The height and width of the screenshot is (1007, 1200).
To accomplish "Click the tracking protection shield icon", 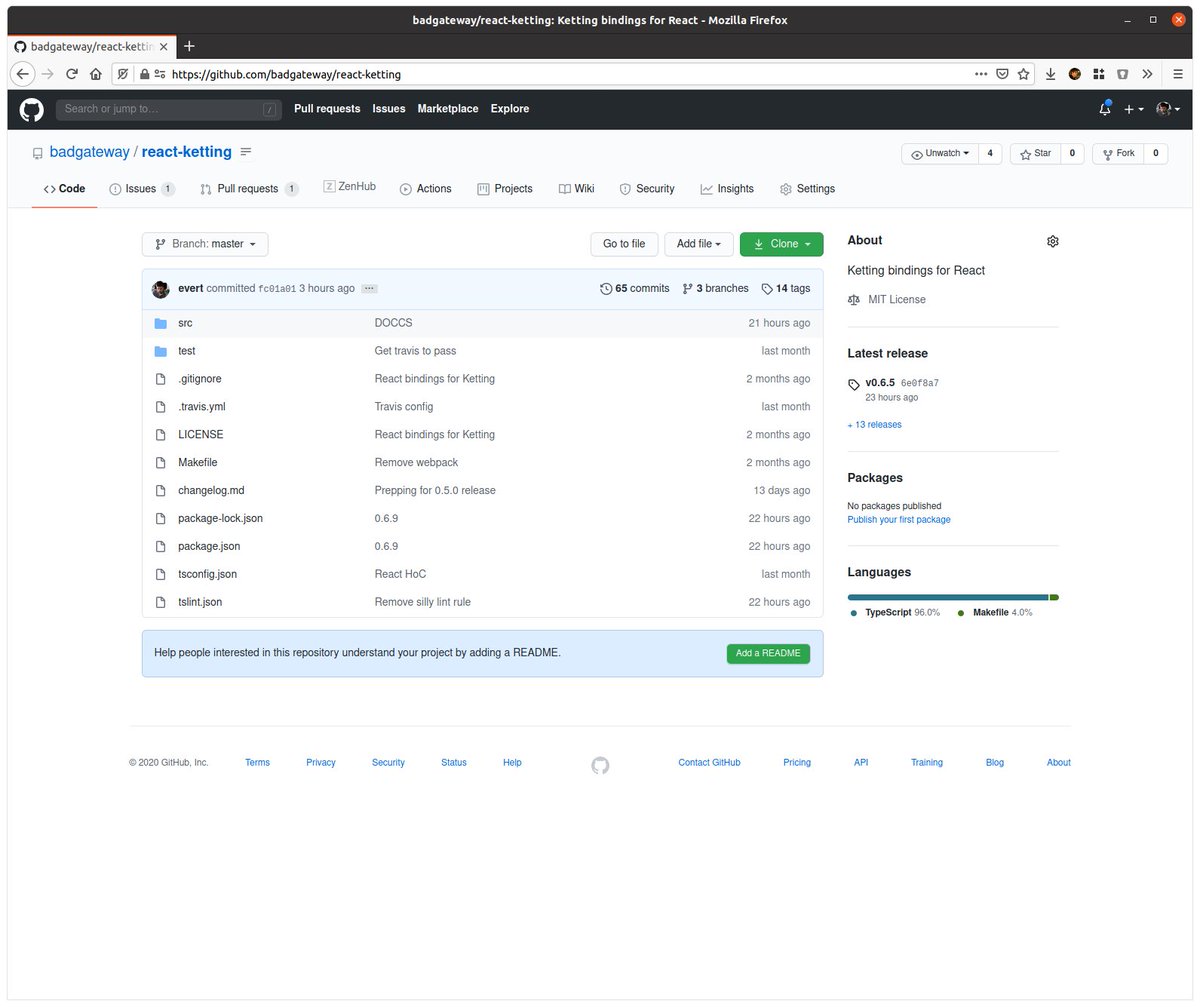I will 123,74.
